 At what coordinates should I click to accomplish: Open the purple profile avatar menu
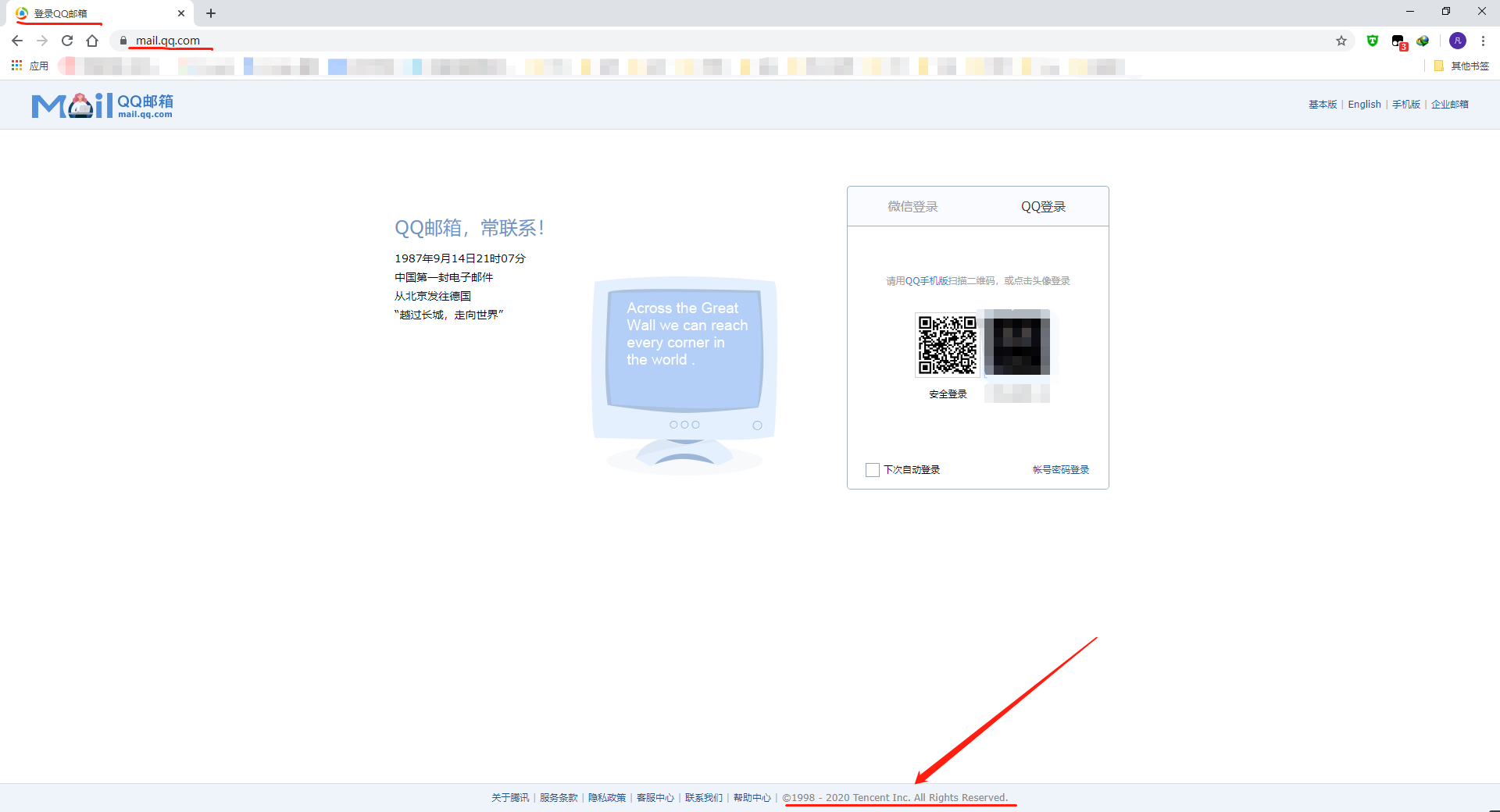pos(1458,41)
